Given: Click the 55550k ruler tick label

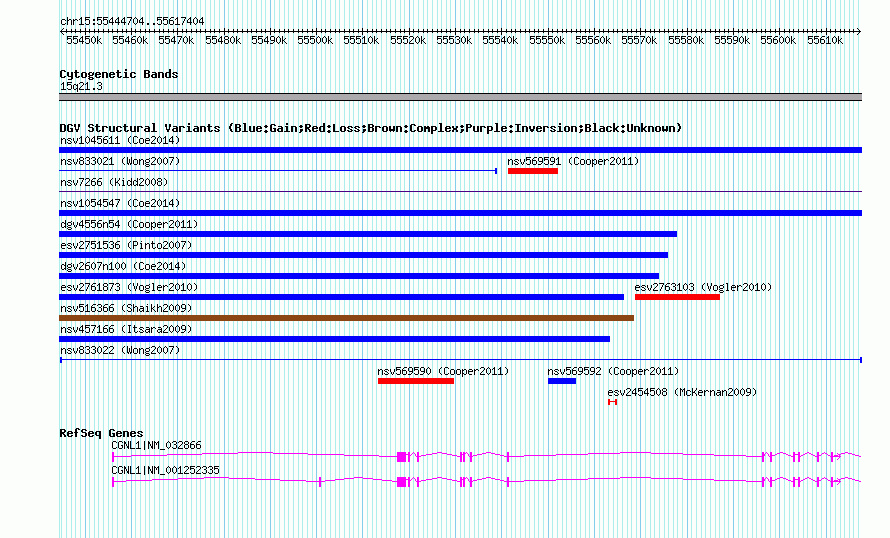Looking at the screenshot, I should point(547,40).
